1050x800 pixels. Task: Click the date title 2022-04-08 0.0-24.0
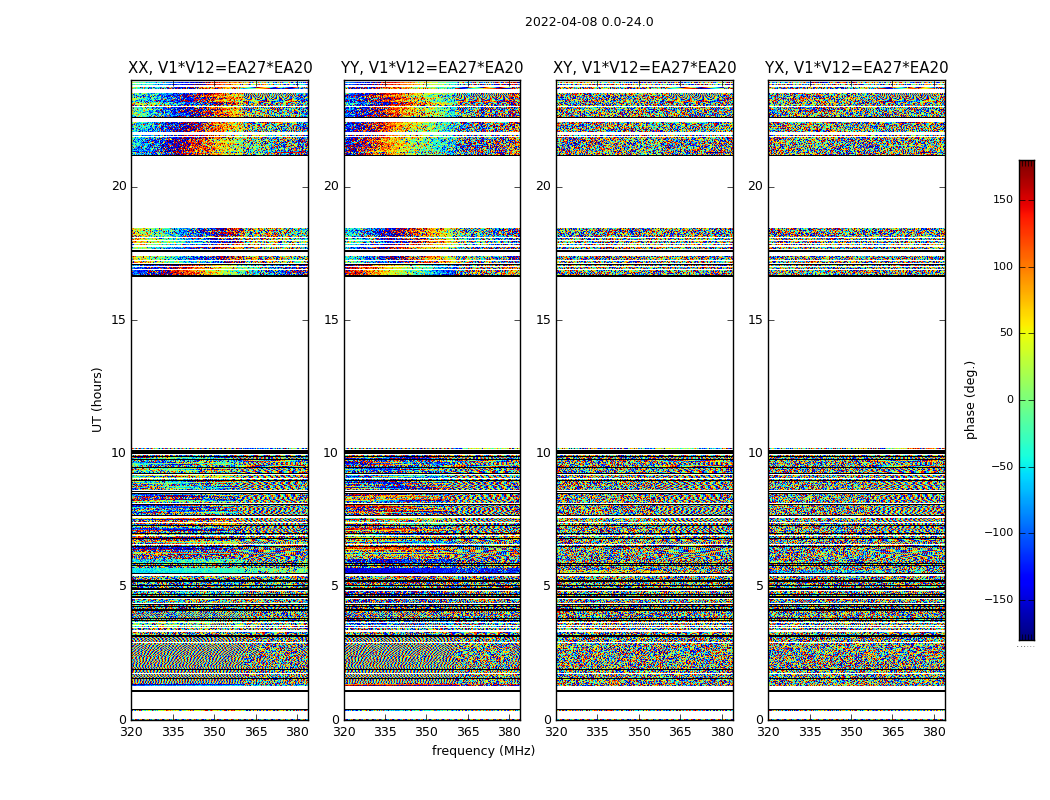pos(589,22)
